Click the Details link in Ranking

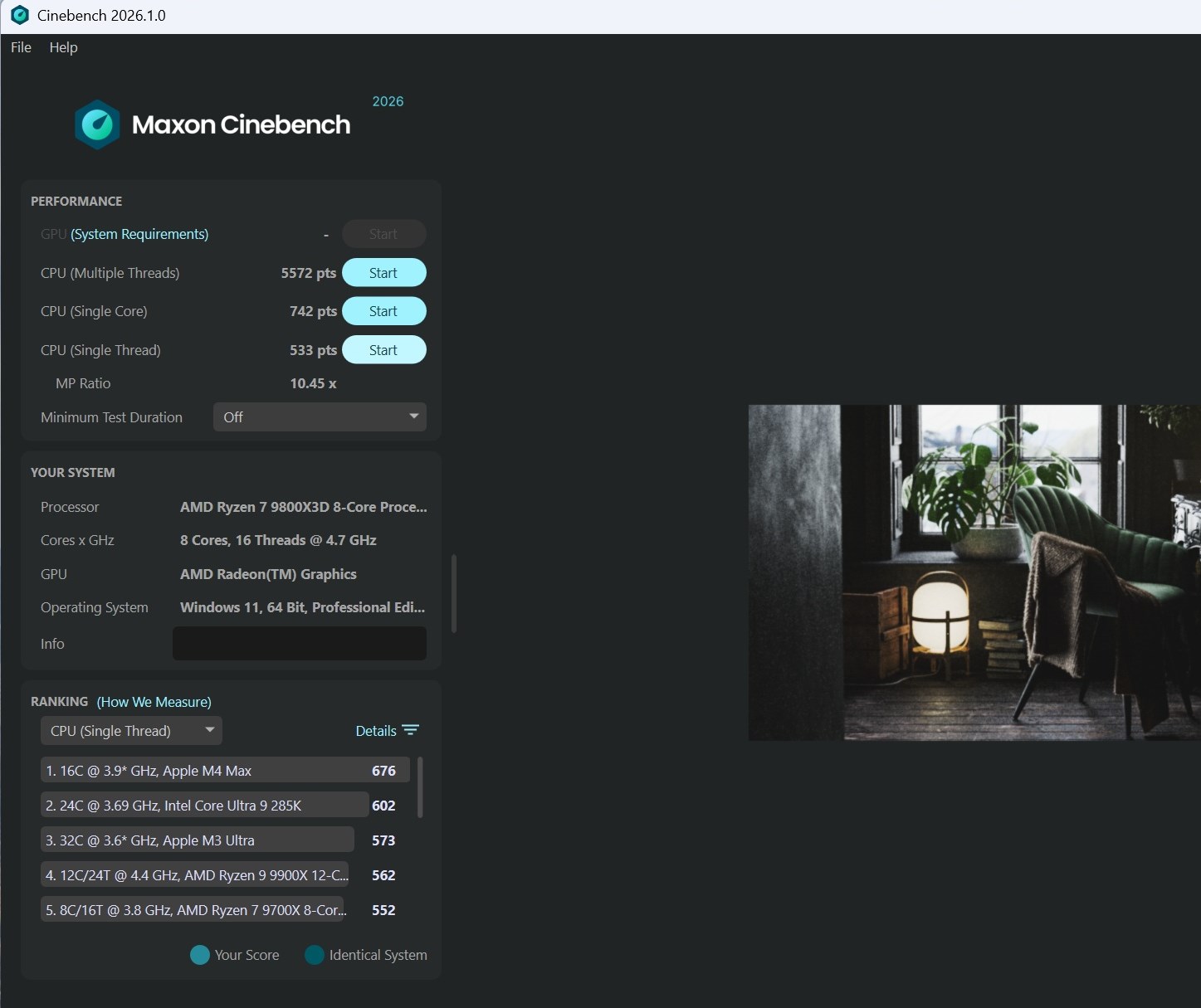click(376, 731)
